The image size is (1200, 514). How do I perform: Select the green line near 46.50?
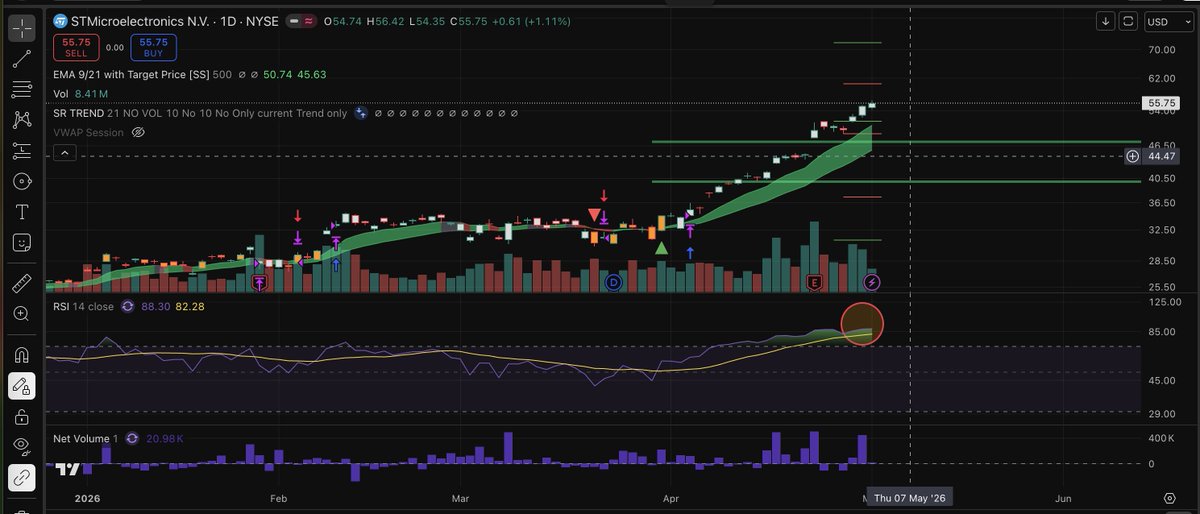click(x=895, y=142)
